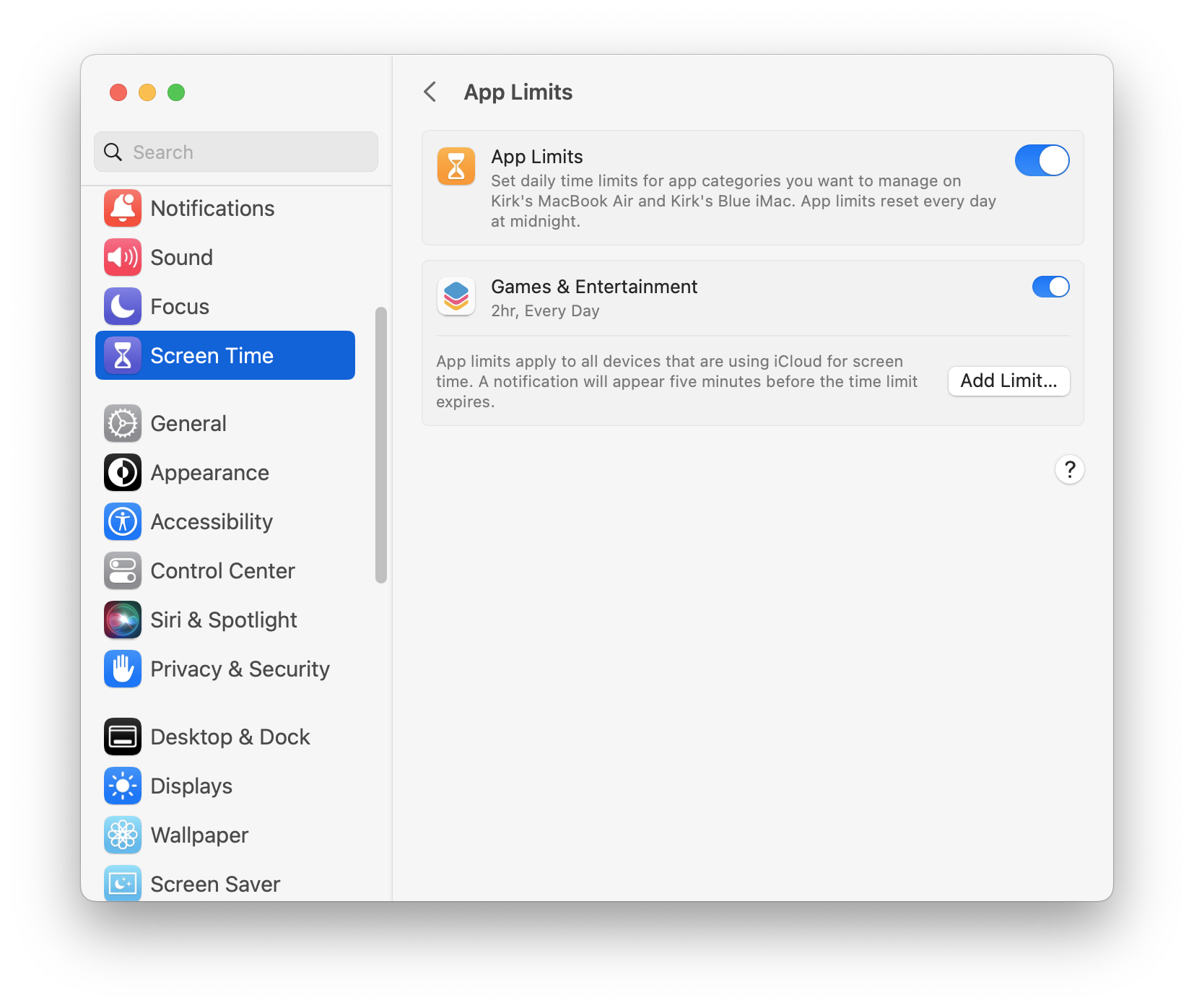Click the red close window button
This screenshot has height=1008, width=1194.
tap(118, 92)
